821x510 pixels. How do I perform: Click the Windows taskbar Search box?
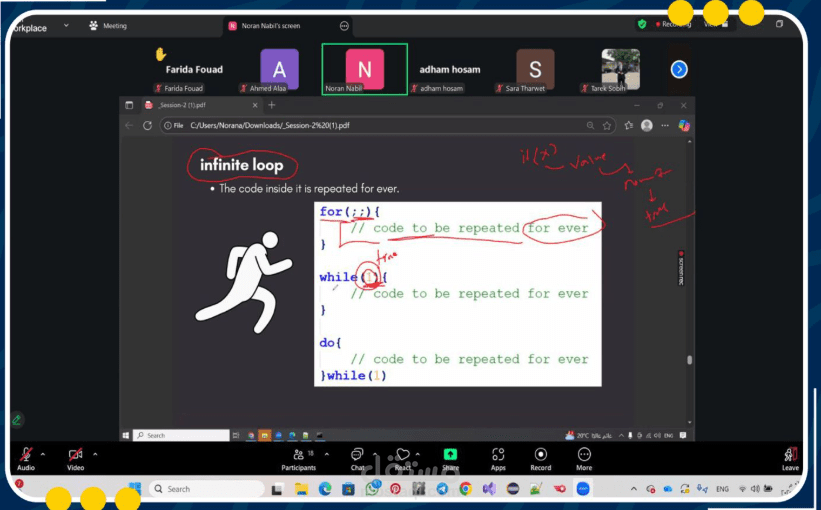pos(206,489)
